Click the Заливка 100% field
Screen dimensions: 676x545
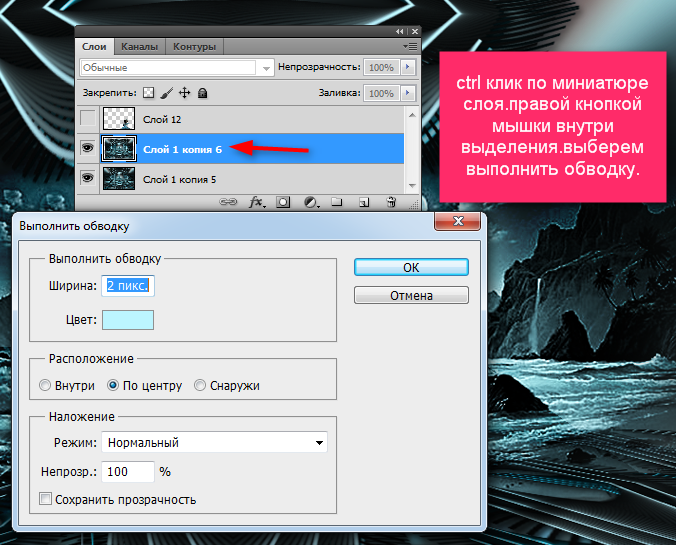click(381, 93)
